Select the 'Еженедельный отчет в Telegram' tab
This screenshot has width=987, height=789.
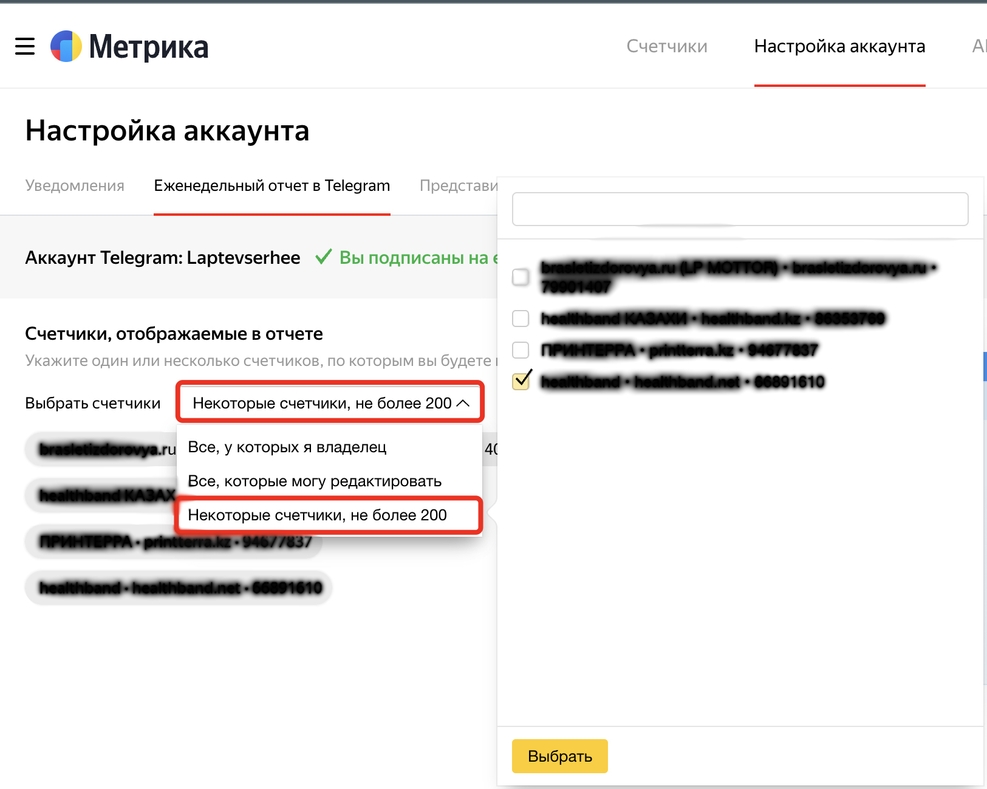[x=272, y=186]
